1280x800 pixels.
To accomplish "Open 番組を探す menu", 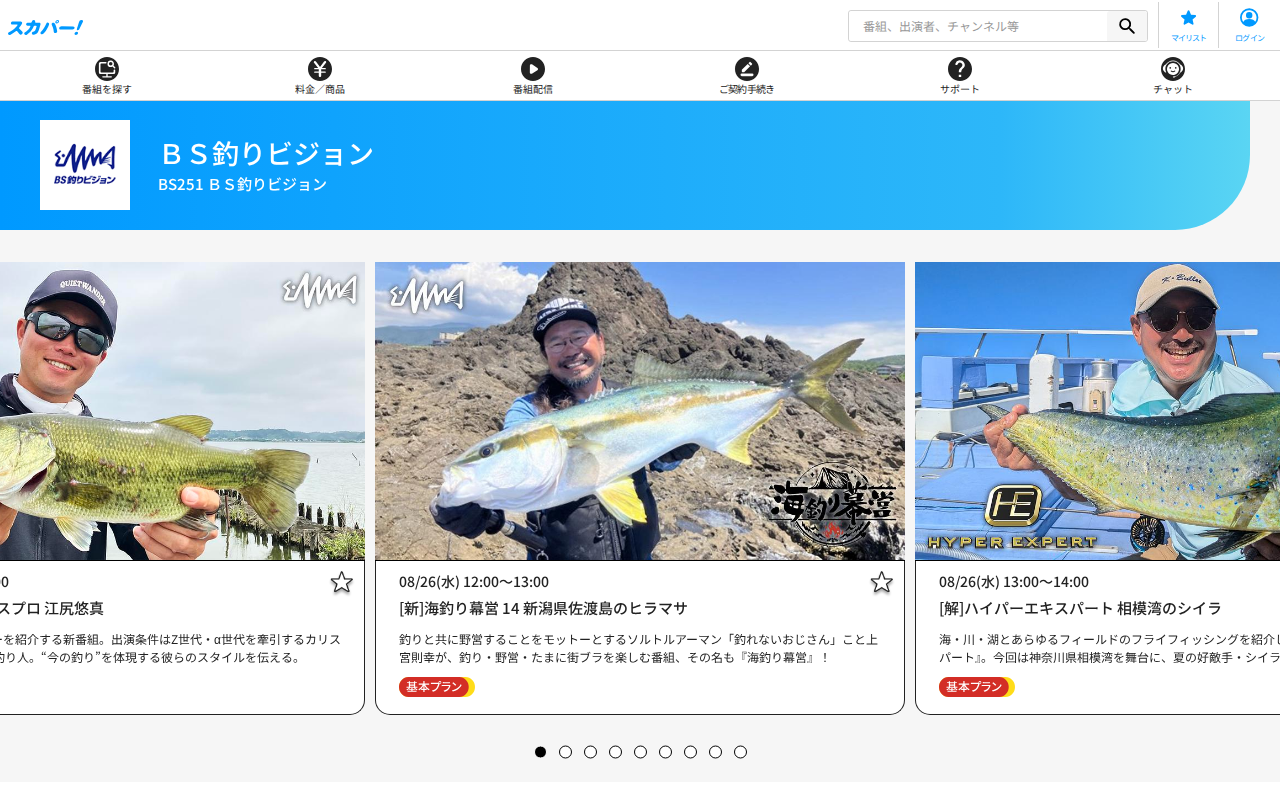I will tap(107, 76).
